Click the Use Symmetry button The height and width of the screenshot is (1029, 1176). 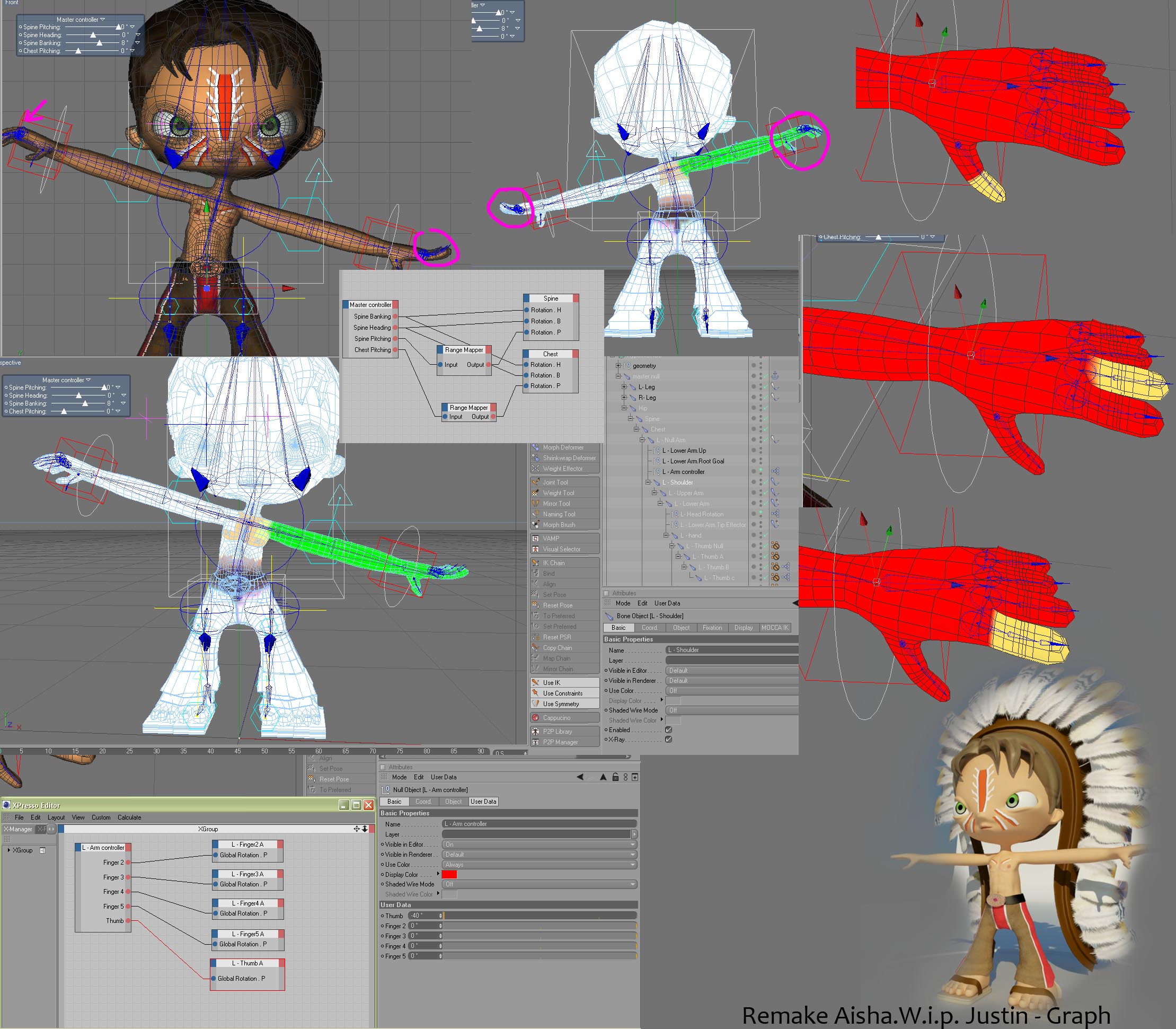pos(561,704)
